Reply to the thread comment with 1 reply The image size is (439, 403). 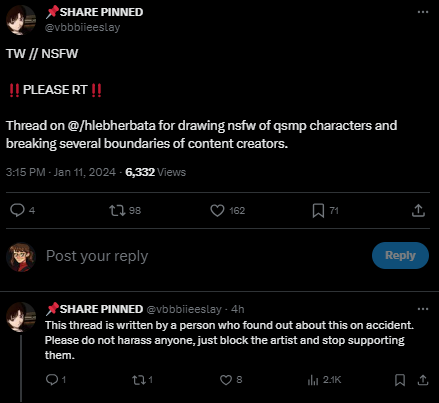coord(52,380)
